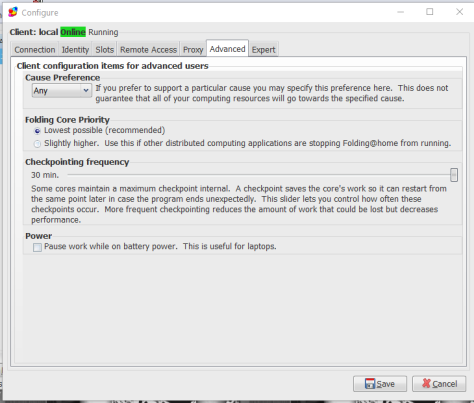This screenshot has width=474, height=403.
Task: Click the Folding Core Priority heading
Action: coord(67,120)
